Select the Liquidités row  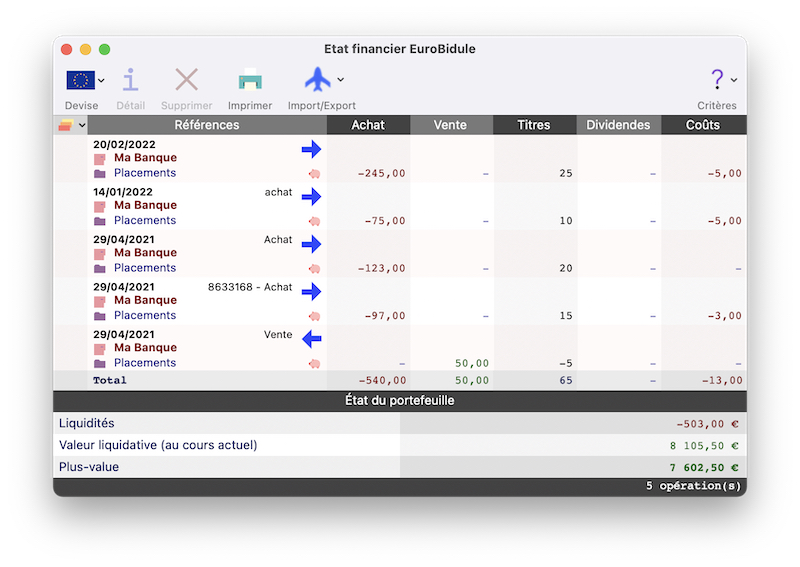[x=399, y=423]
